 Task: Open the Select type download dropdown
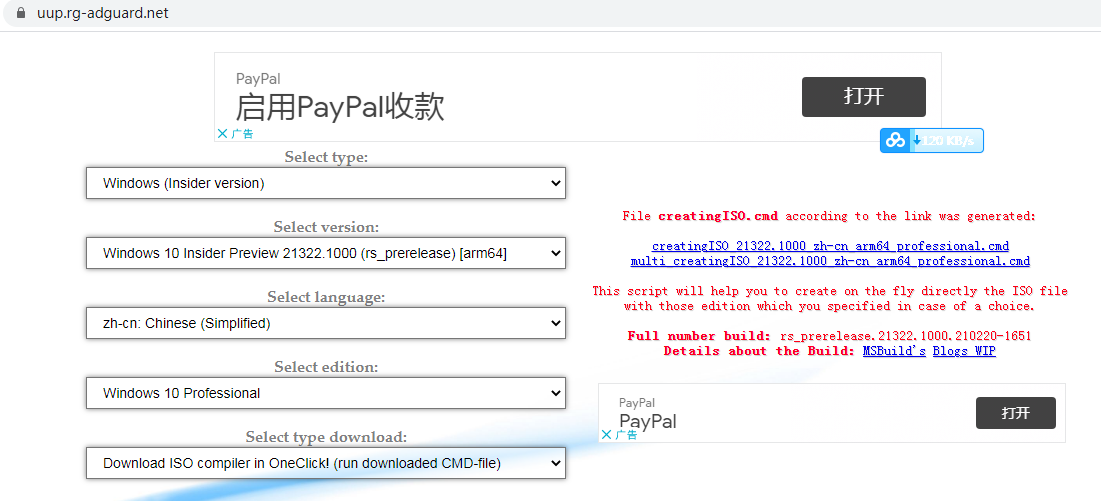point(326,463)
